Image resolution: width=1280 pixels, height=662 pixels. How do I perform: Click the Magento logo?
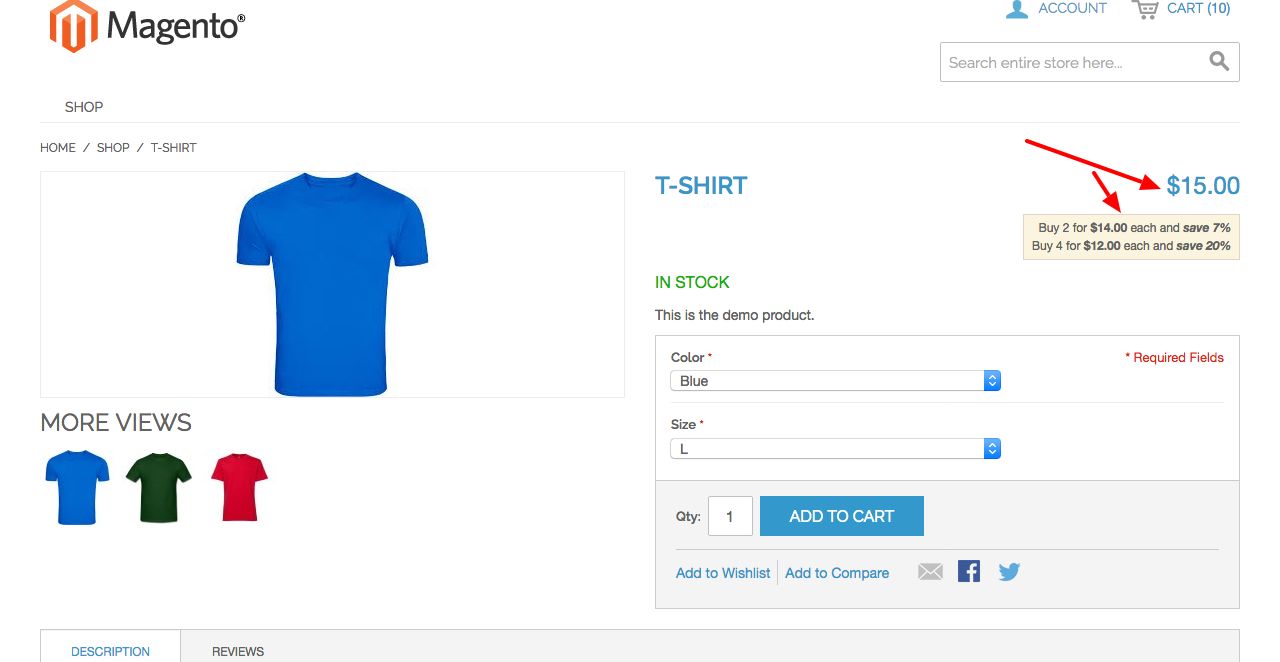coord(147,26)
